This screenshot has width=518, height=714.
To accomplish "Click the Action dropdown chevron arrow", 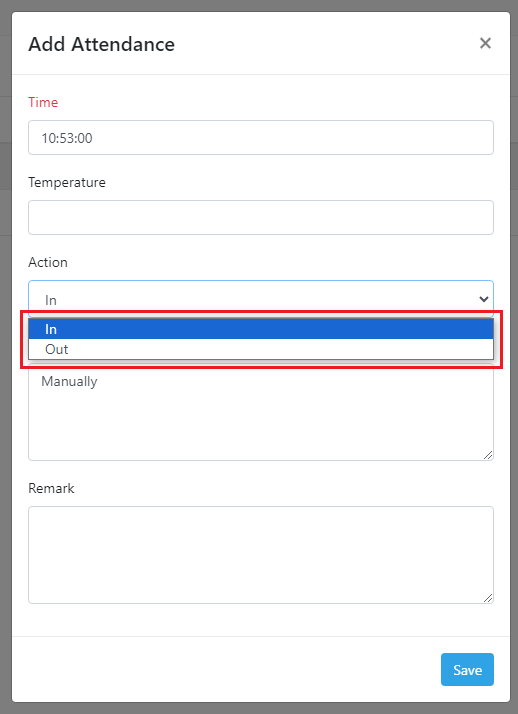I will tap(483, 299).
